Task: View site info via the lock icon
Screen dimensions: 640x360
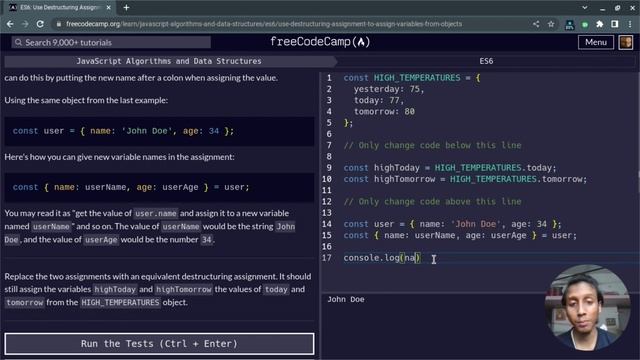Action: (59, 24)
